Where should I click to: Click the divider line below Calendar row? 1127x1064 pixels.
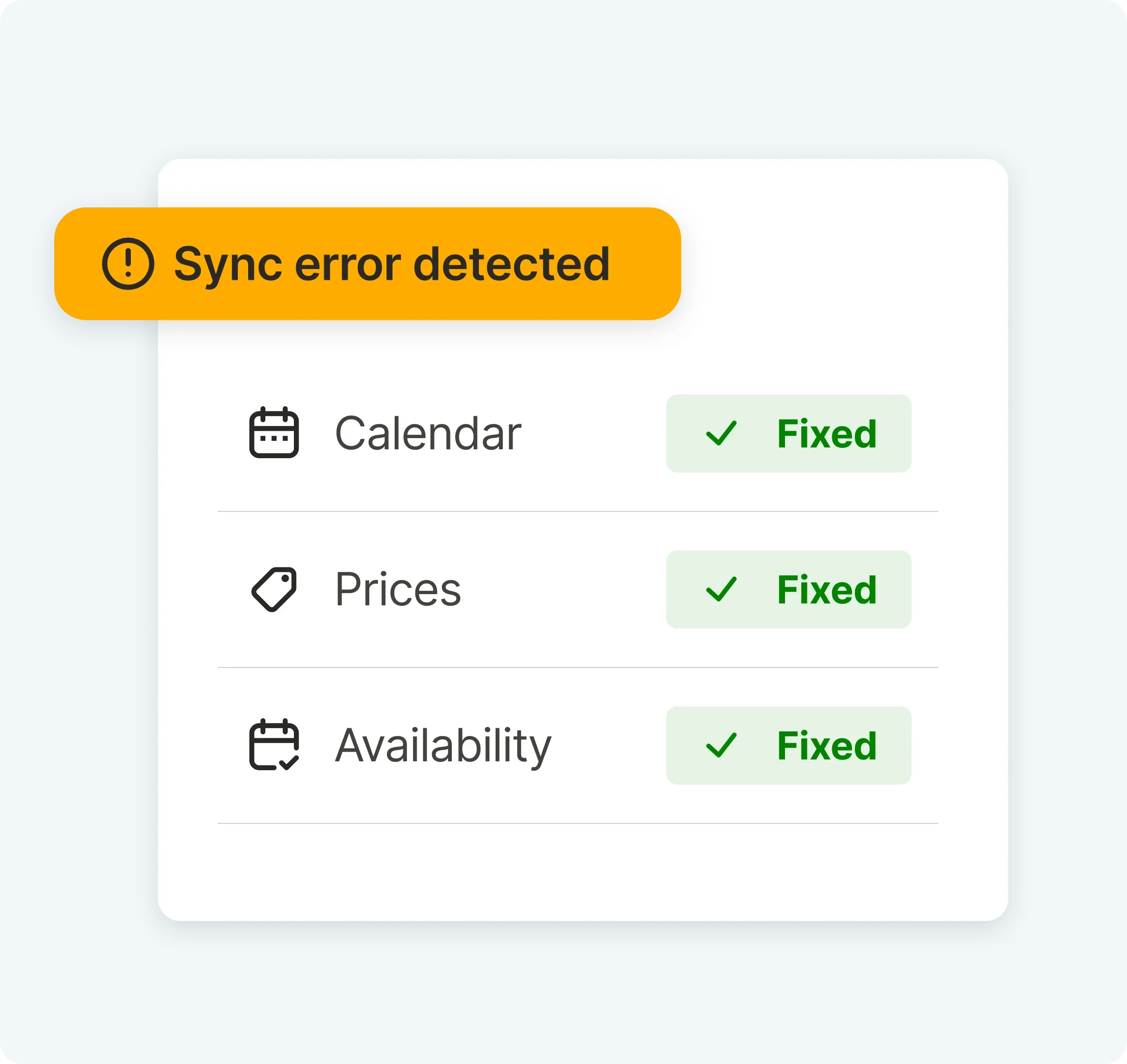click(578, 511)
